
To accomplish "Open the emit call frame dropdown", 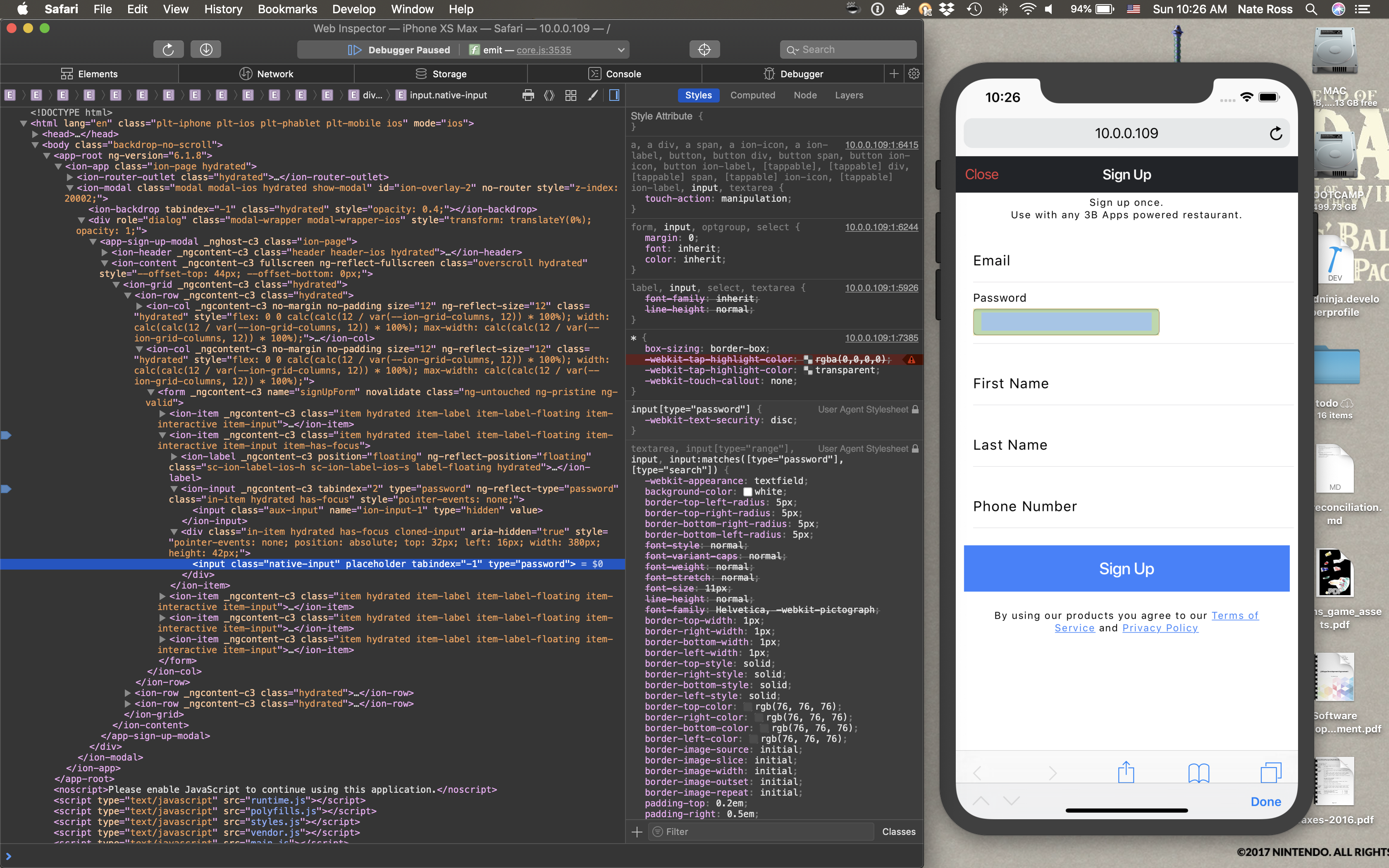I will [x=621, y=50].
